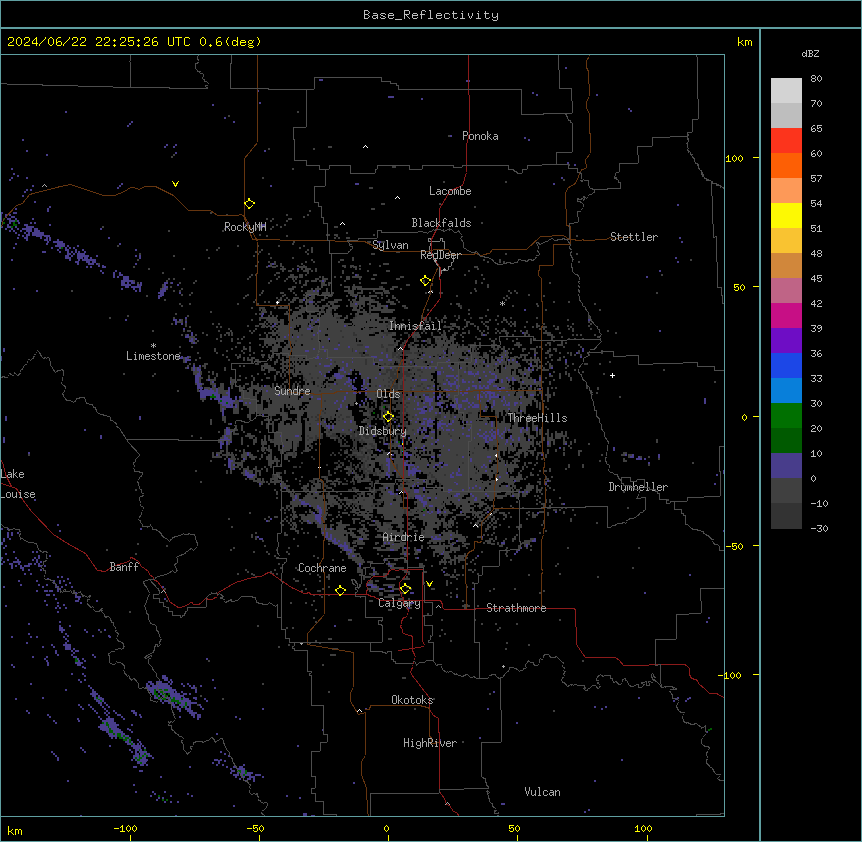Click the Calgary city label
The image size is (862, 842).
(399, 603)
